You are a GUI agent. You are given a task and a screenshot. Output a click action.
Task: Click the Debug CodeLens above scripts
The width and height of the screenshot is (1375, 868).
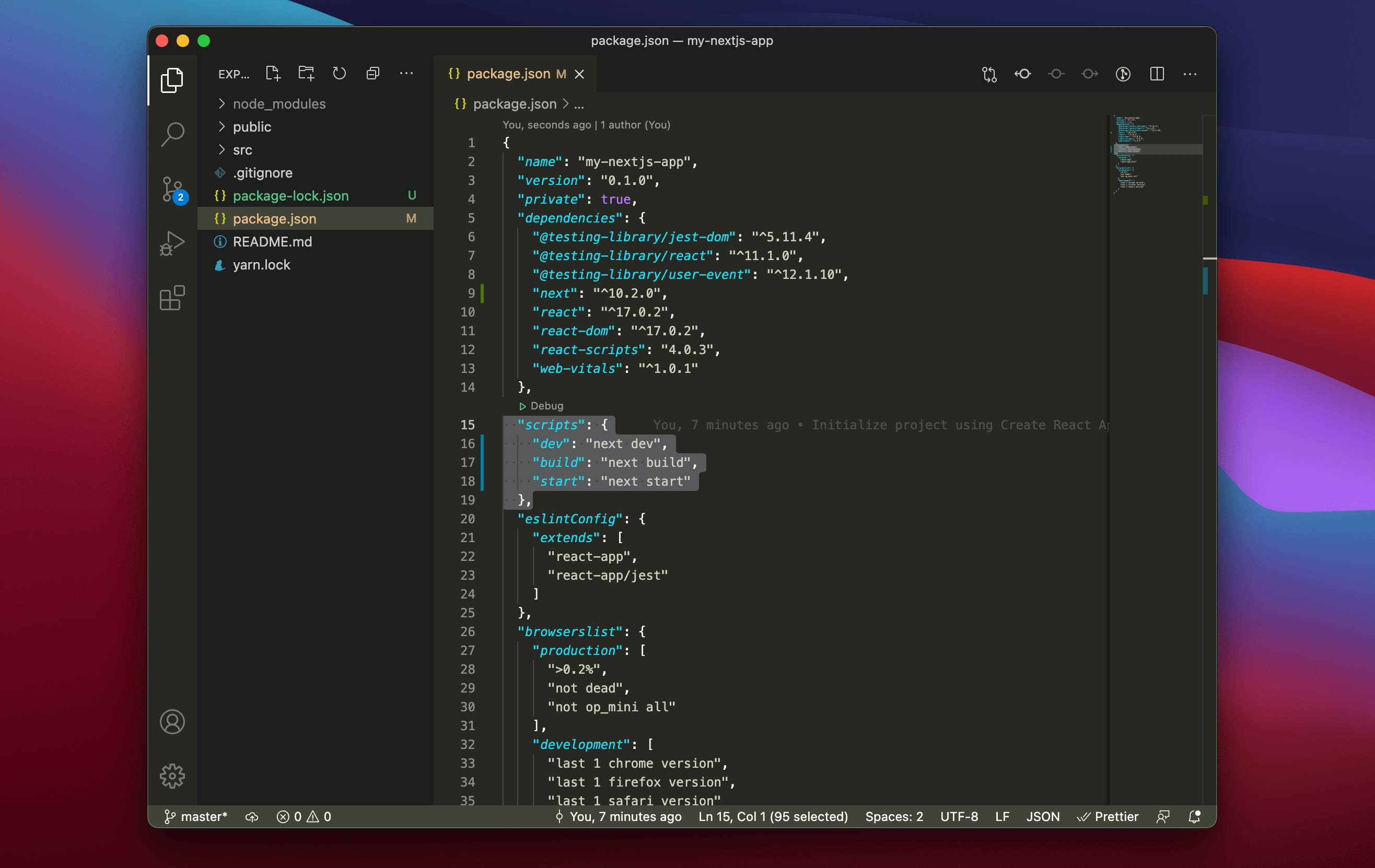tap(545, 406)
